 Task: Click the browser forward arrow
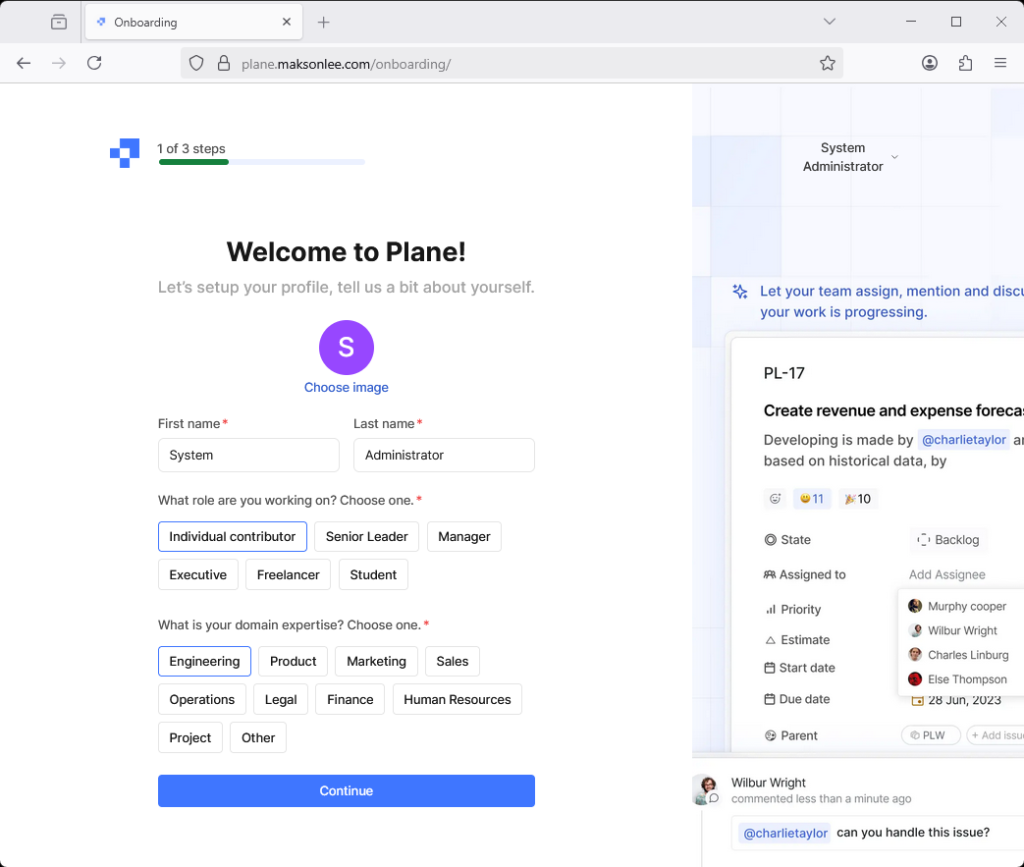pyautogui.click(x=59, y=63)
